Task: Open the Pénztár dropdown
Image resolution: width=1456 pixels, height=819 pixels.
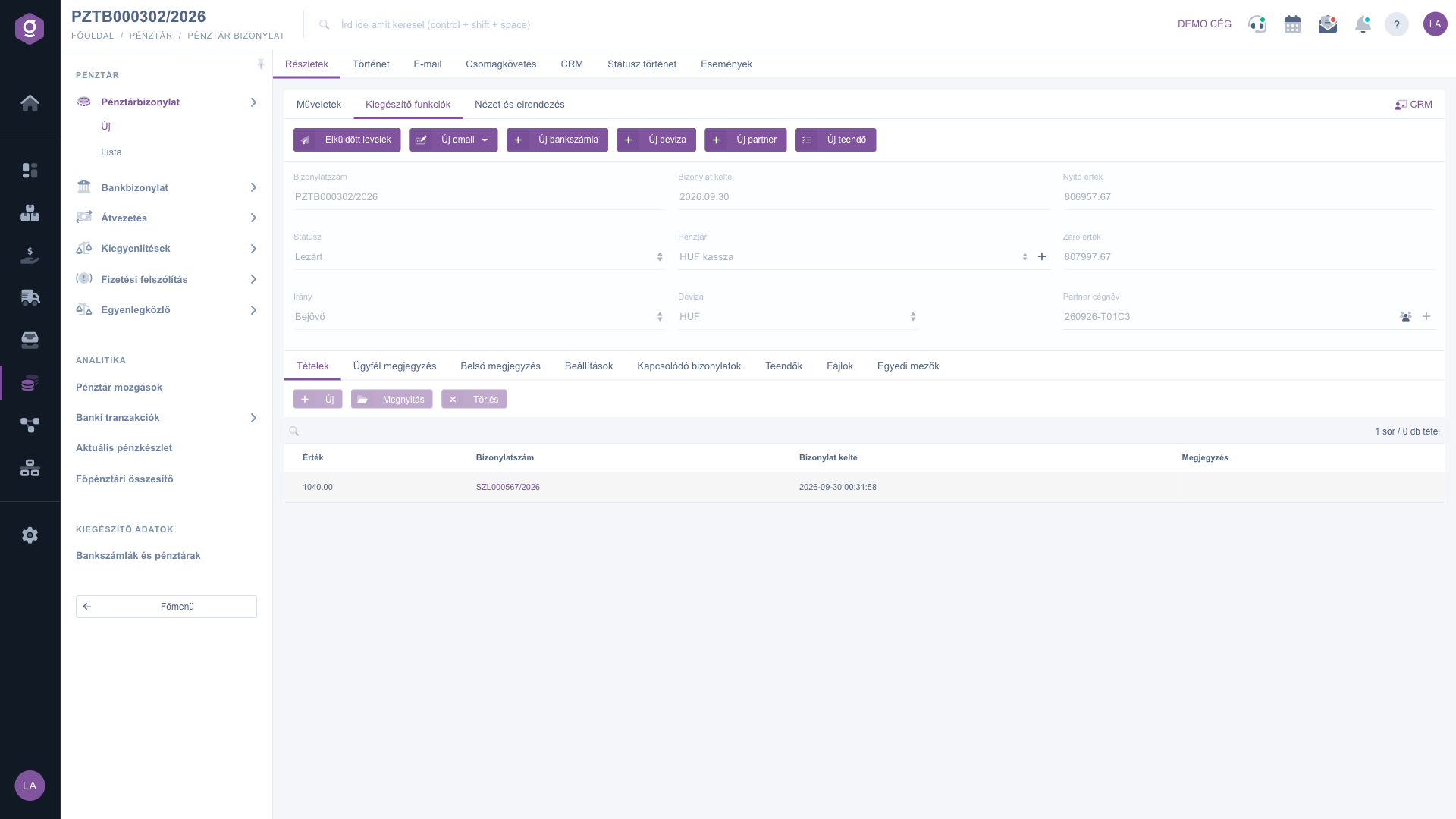Action: pos(854,257)
